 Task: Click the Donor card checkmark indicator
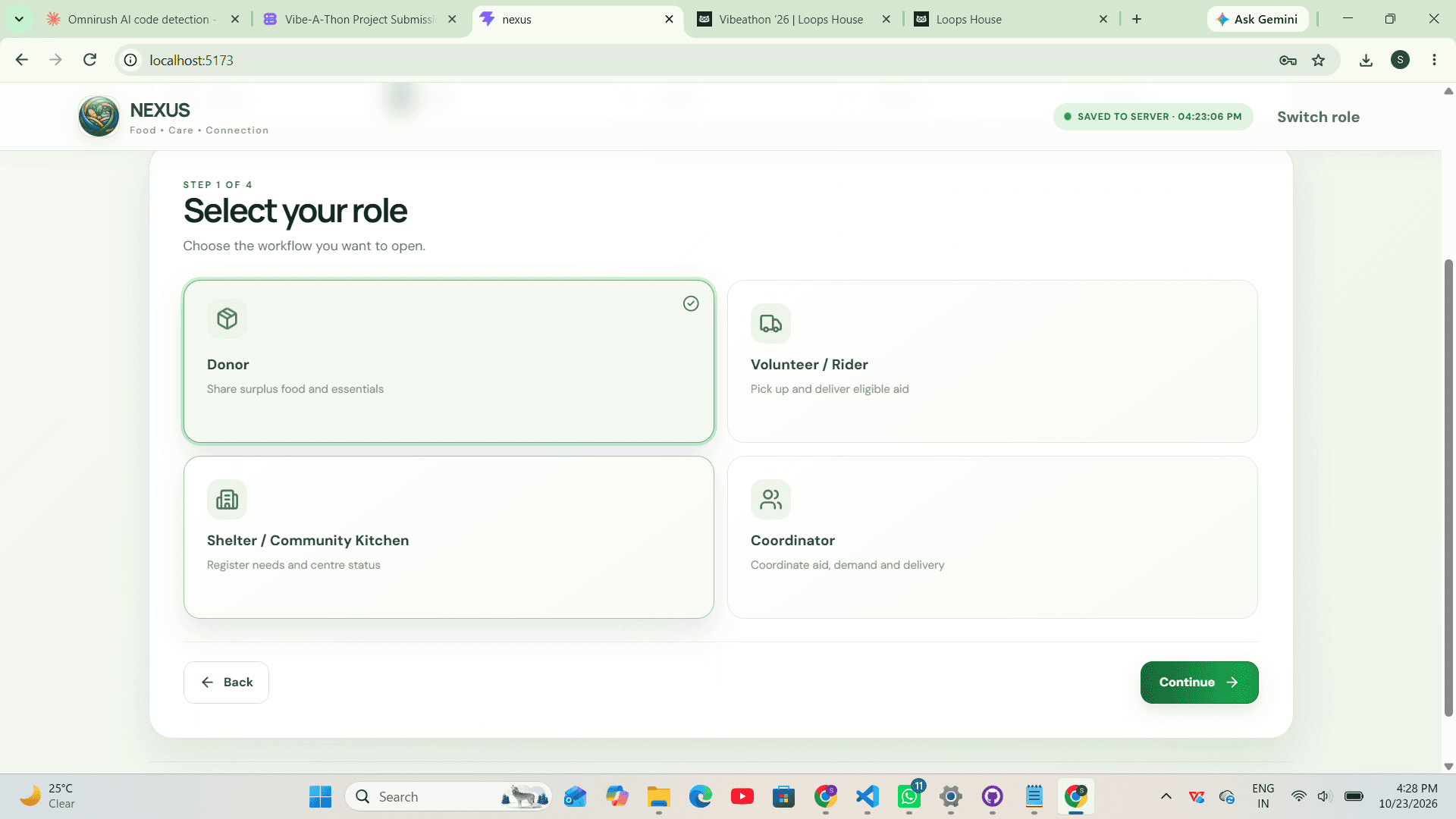tap(691, 303)
